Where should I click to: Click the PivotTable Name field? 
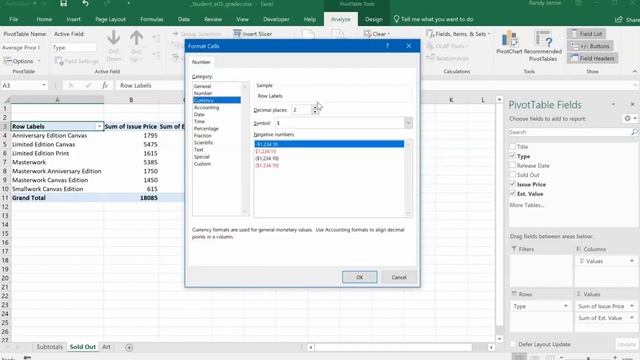point(21,48)
